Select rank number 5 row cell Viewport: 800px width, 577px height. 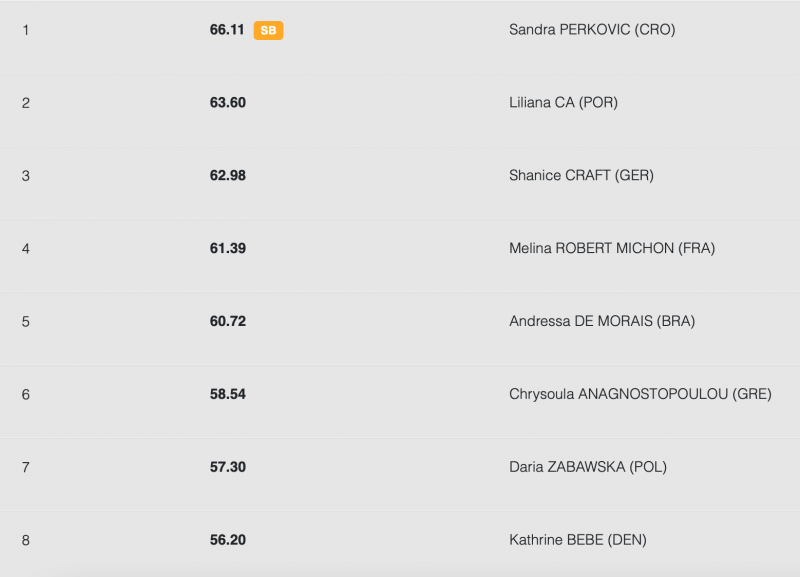(26, 322)
